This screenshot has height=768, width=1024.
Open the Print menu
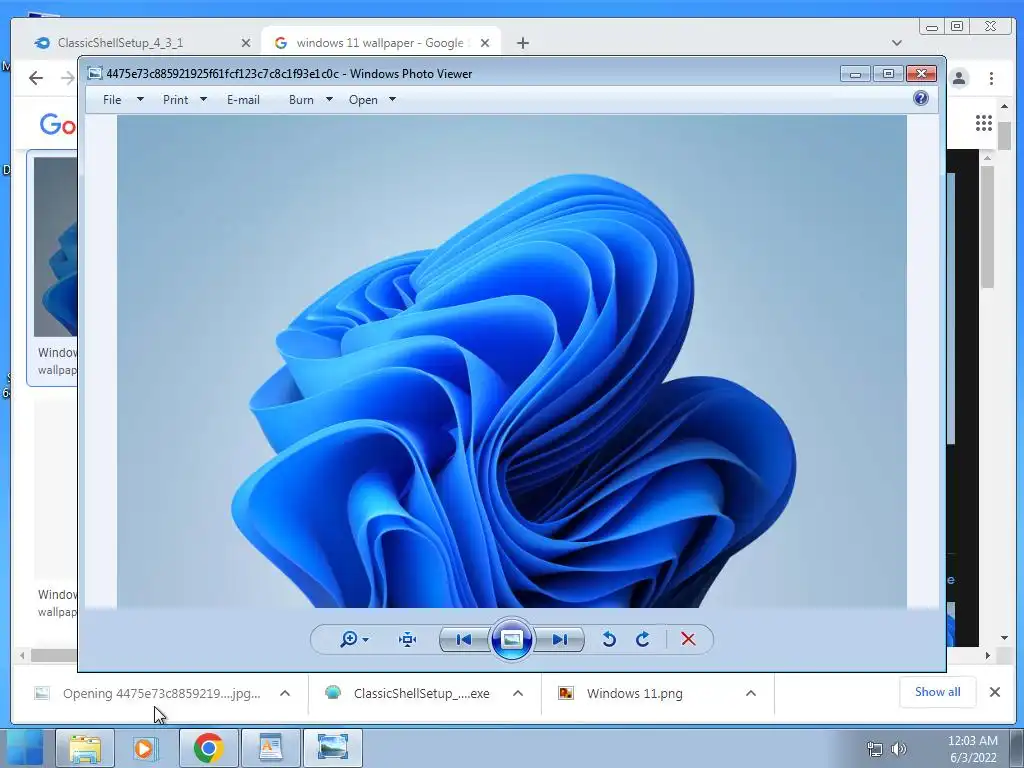(175, 100)
